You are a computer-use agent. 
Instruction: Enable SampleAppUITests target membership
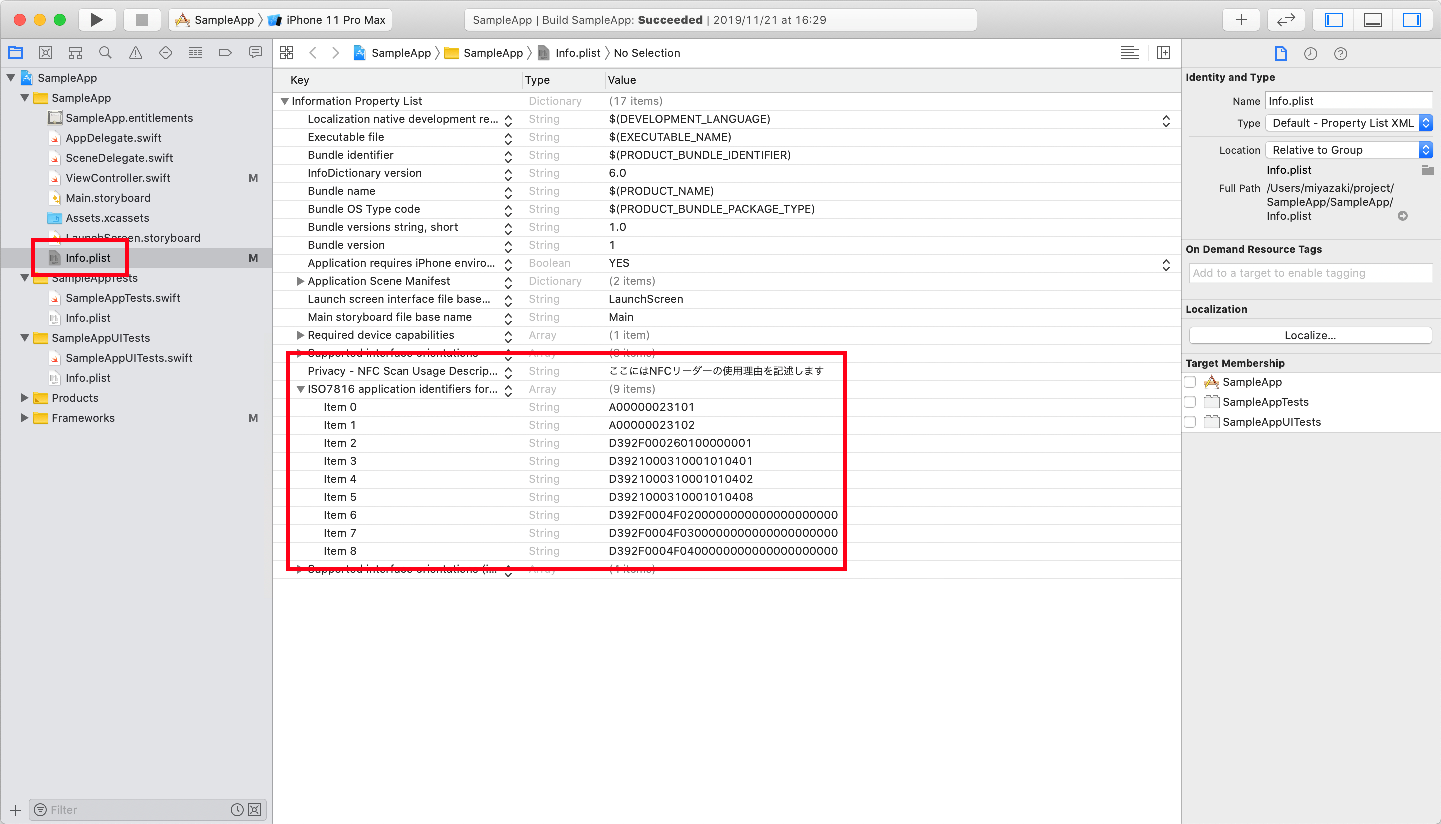pyautogui.click(x=1190, y=422)
